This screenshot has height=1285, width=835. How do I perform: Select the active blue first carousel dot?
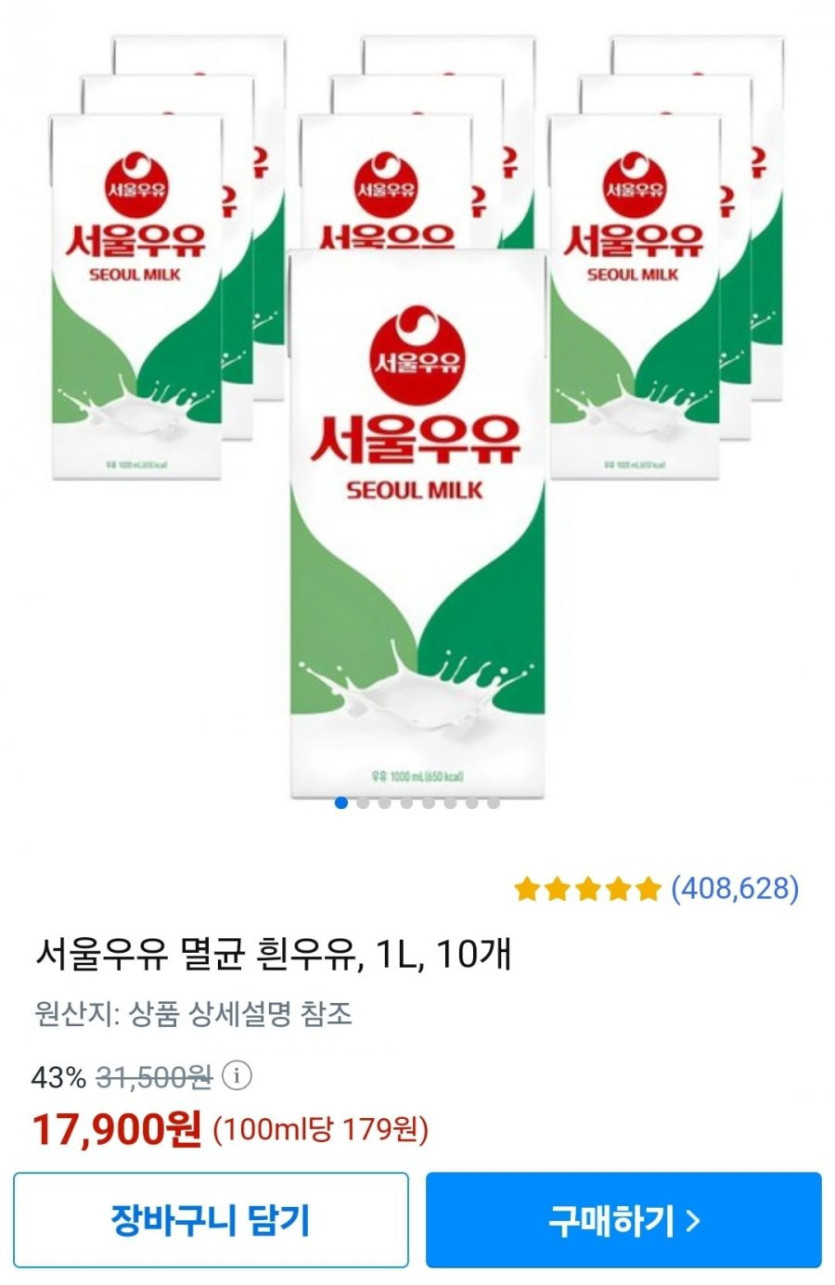click(341, 802)
